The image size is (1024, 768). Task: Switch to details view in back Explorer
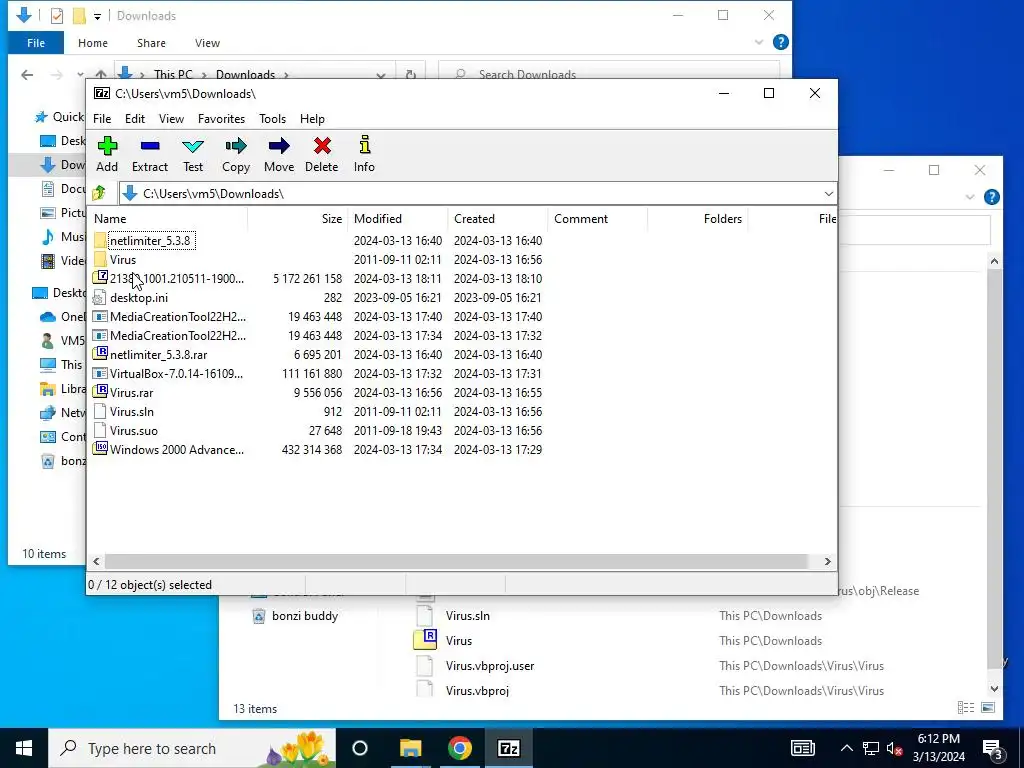click(966, 708)
